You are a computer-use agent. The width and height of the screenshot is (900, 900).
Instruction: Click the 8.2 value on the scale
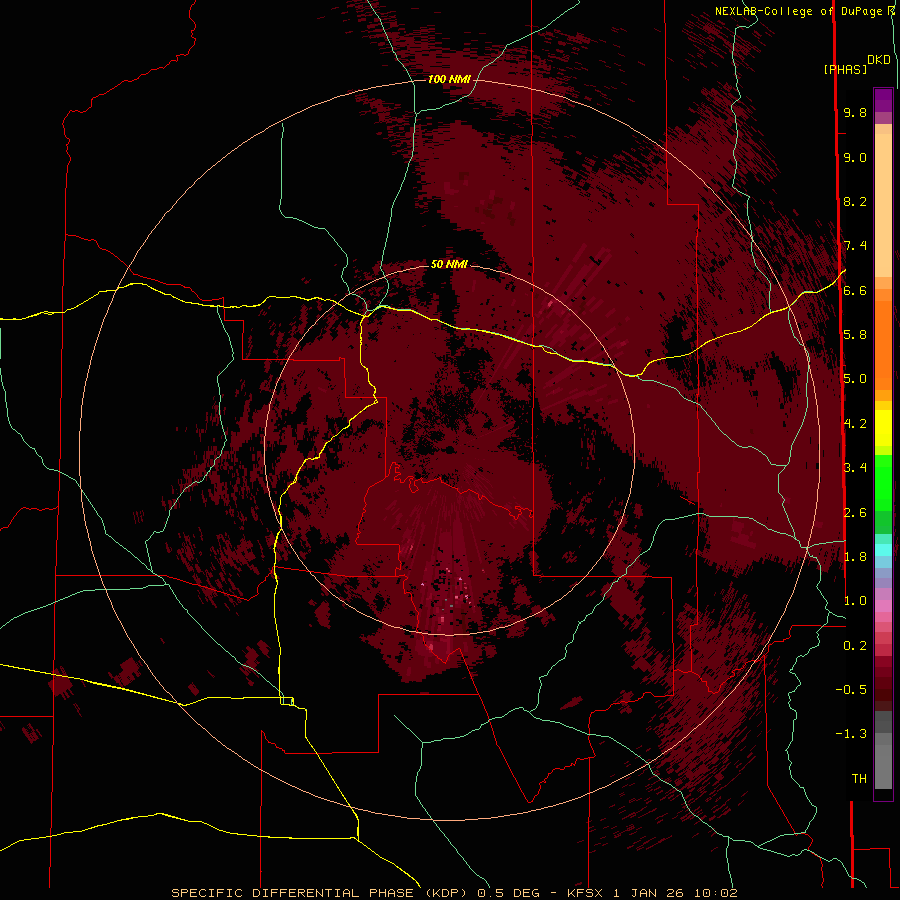coord(855,201)
